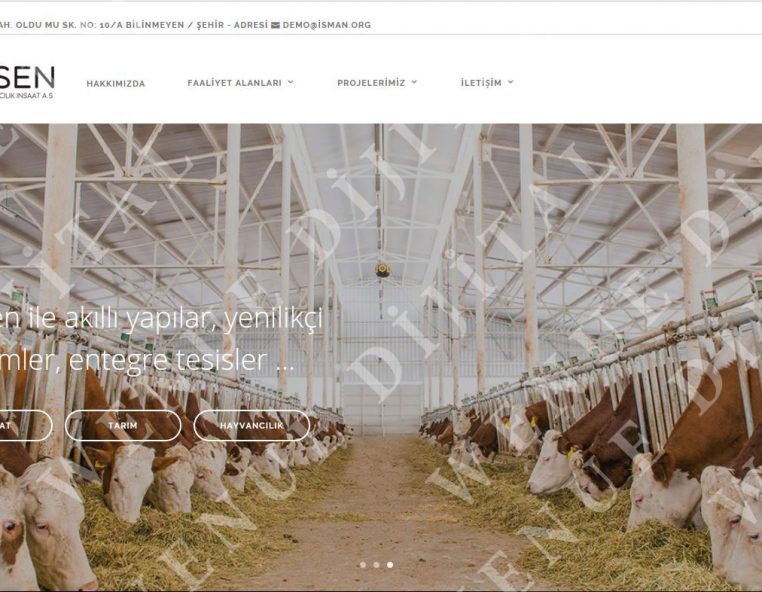Open the HAKKIMIZDA menu item
The width and height of the screenshot is (762, 592).
coord(116,84)
